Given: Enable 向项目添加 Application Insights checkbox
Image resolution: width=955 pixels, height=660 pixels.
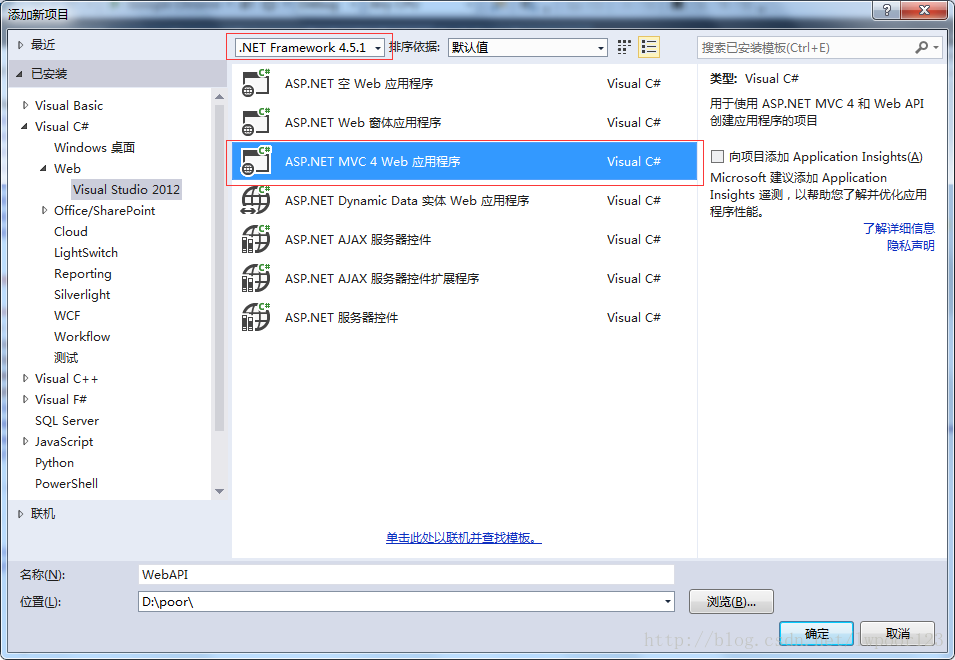Looking at the screenshot, I should click(717, 156).
